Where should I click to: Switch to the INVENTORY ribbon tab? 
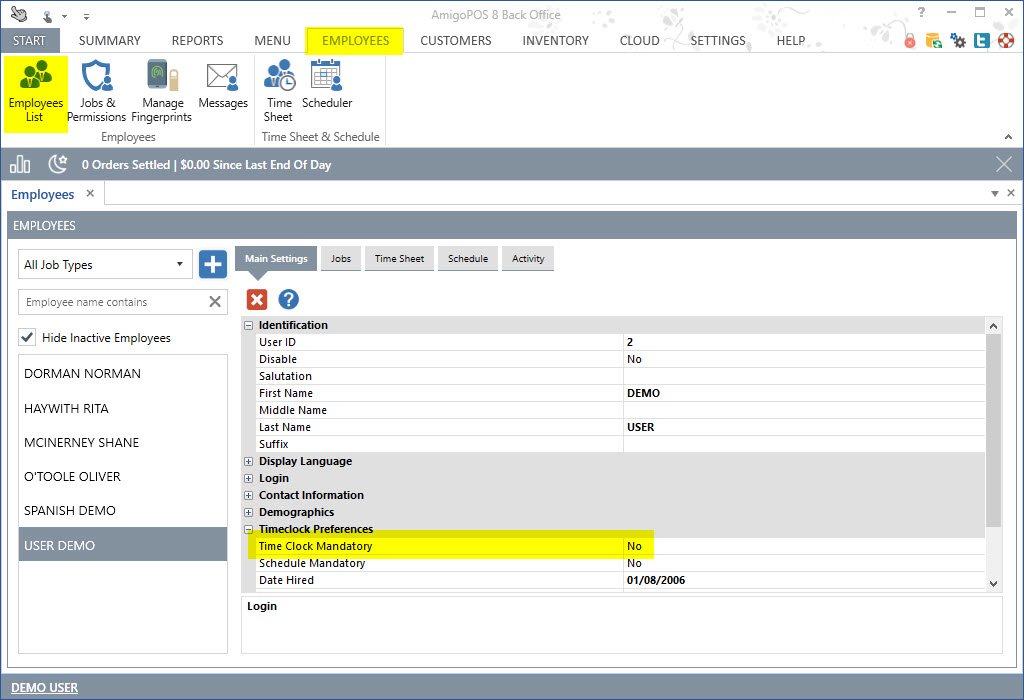coord(555,41)
